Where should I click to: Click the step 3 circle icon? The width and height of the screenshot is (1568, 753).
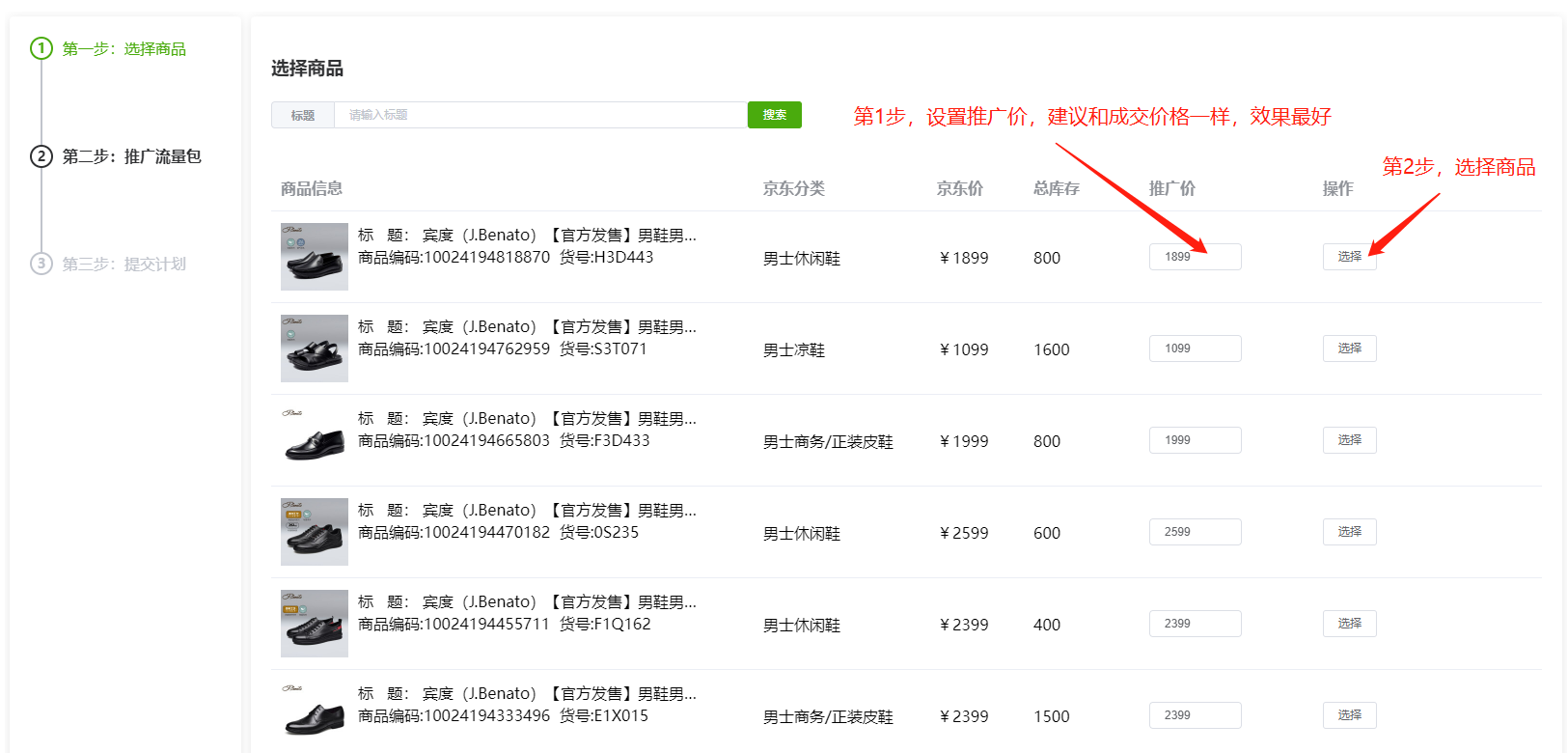pyautogui.click(x=41, y=264)
